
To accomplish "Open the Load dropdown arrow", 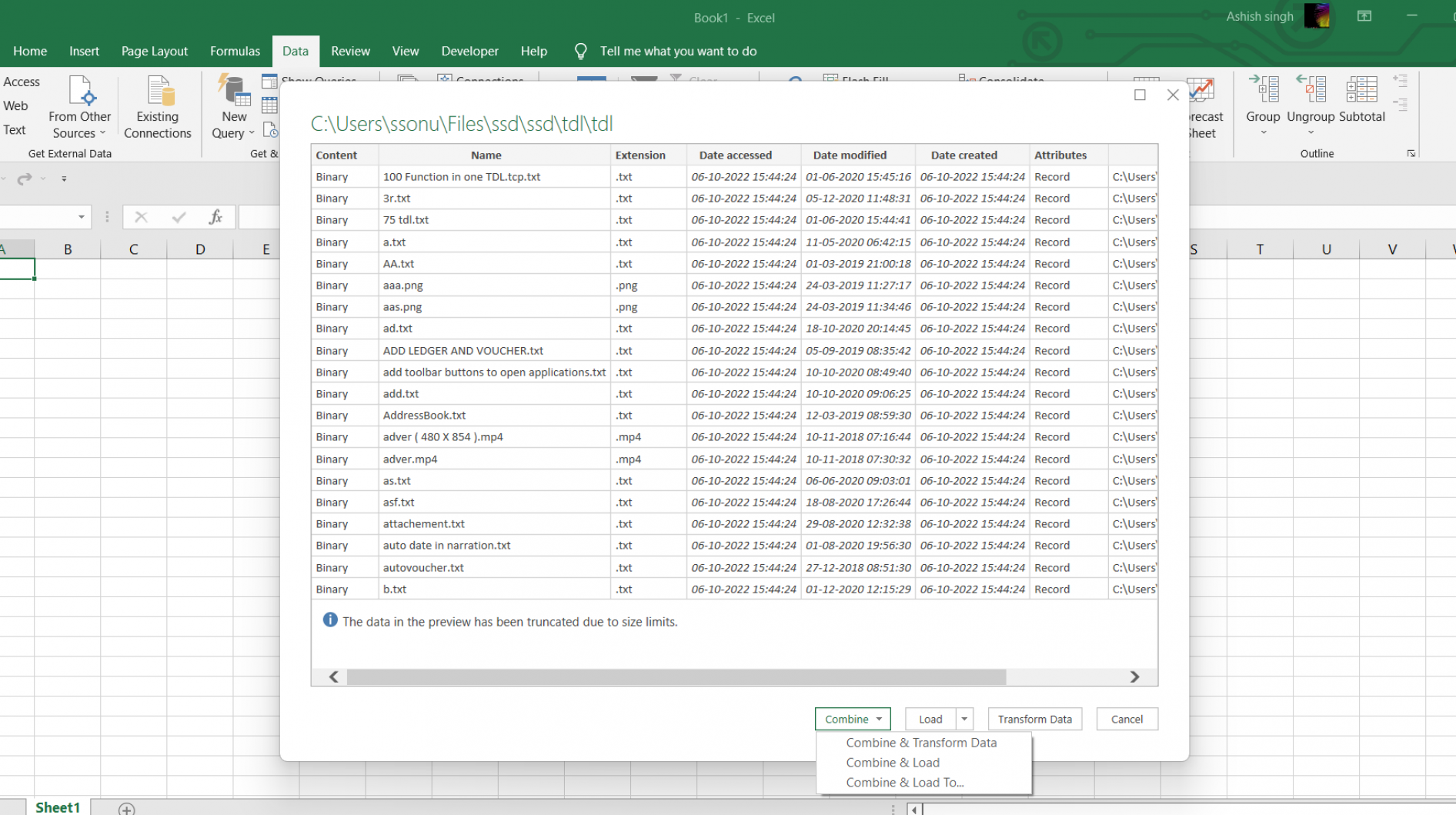I will (x=964, y=719).
